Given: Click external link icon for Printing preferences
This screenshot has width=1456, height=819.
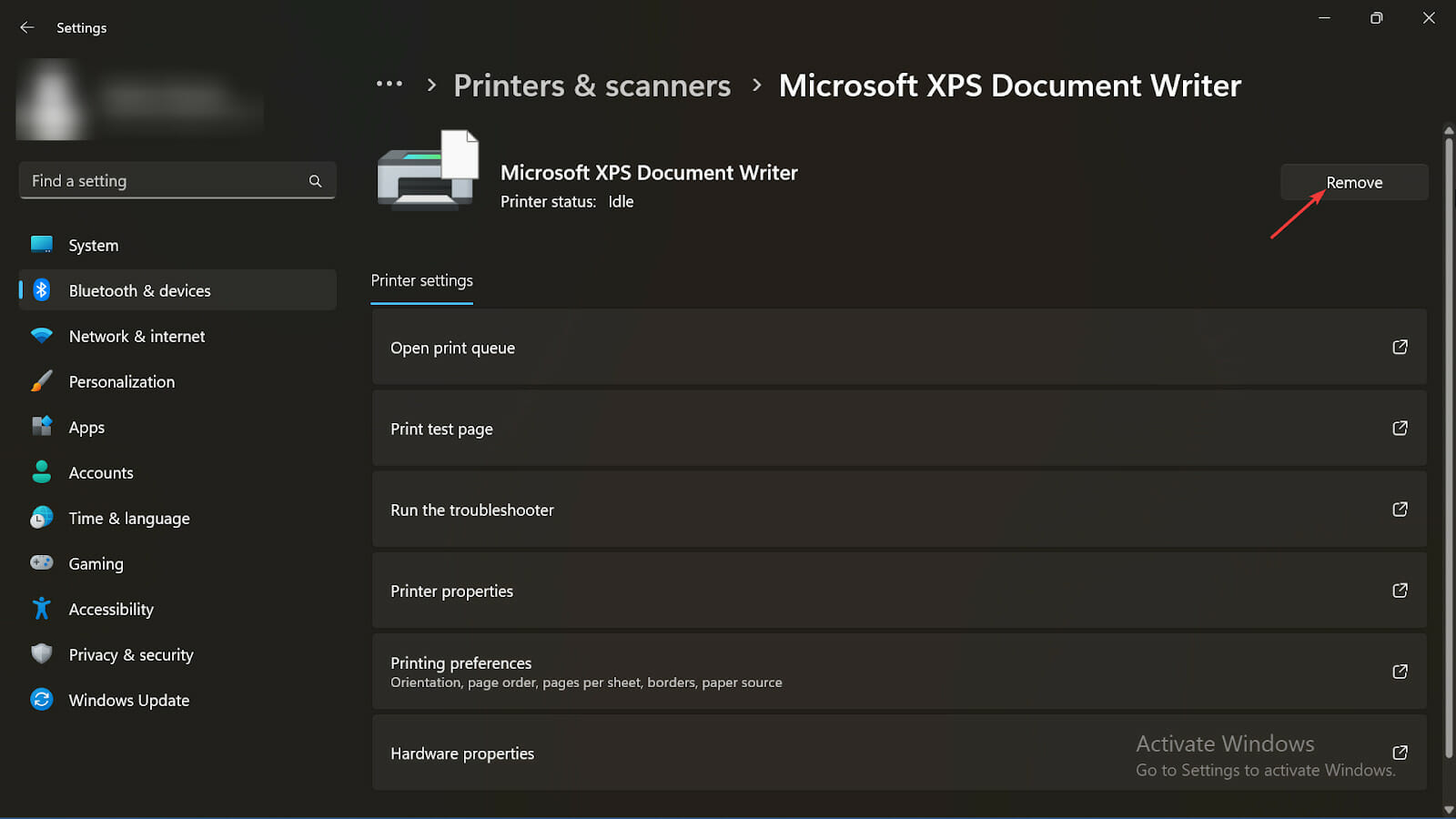Looking at the screenshot, I should tap(1400, 671).
